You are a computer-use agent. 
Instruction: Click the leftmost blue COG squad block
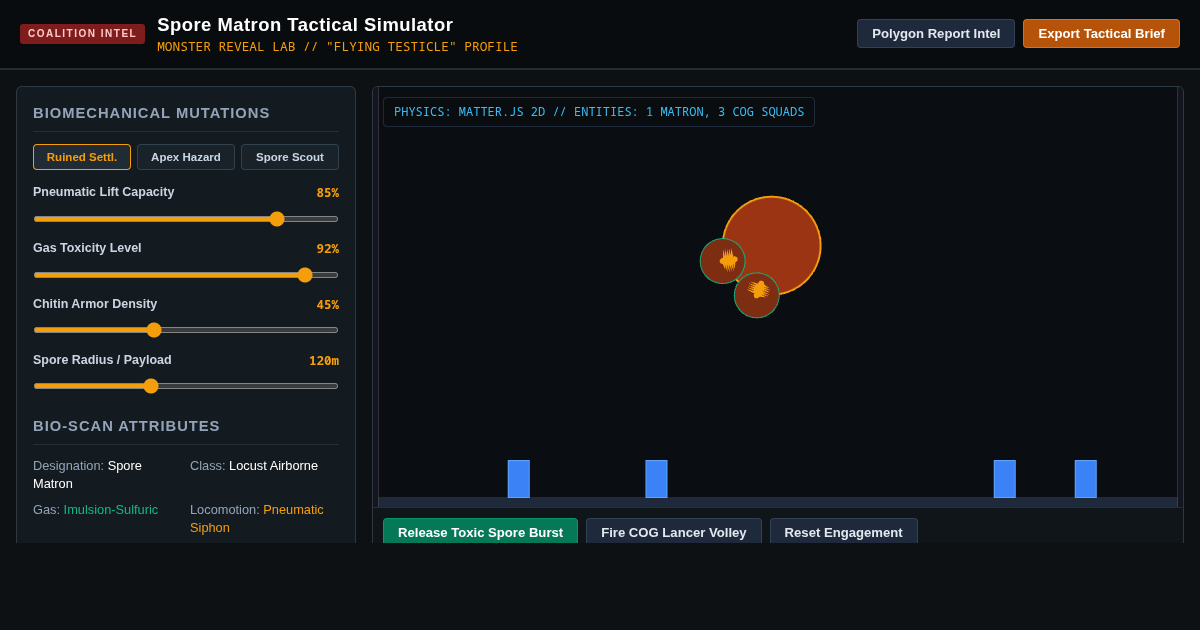tap(519, 479)
